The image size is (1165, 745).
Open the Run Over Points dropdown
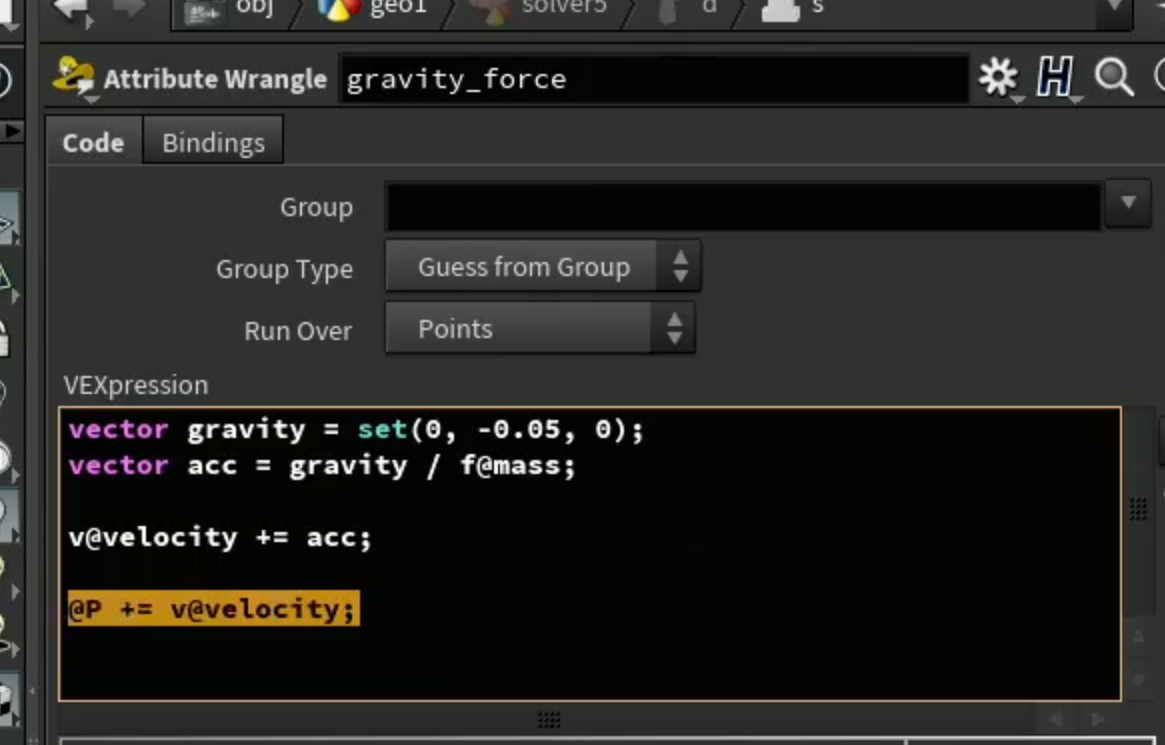point(540,328)
